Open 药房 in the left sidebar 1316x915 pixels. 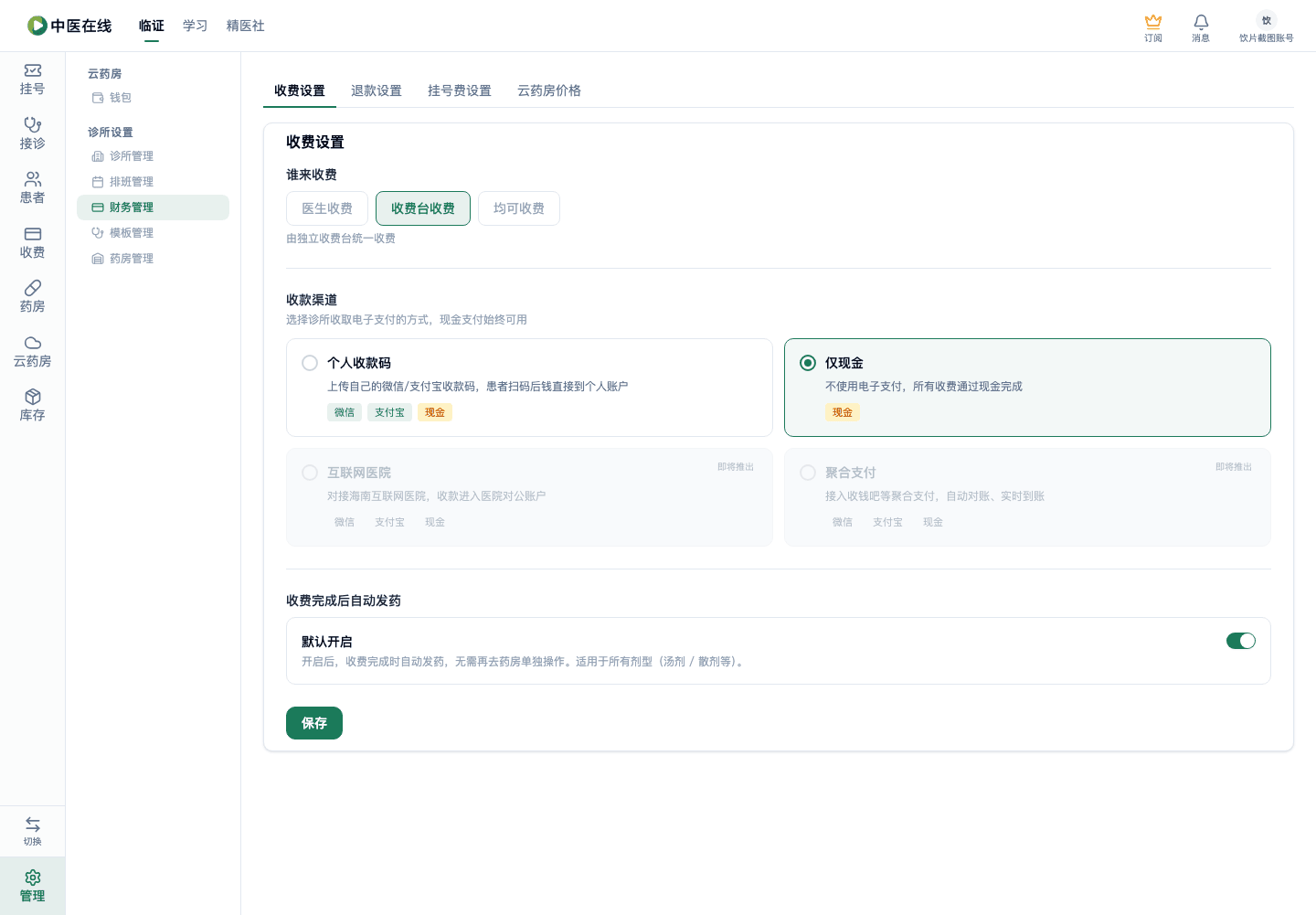click(x=32, y=297)
